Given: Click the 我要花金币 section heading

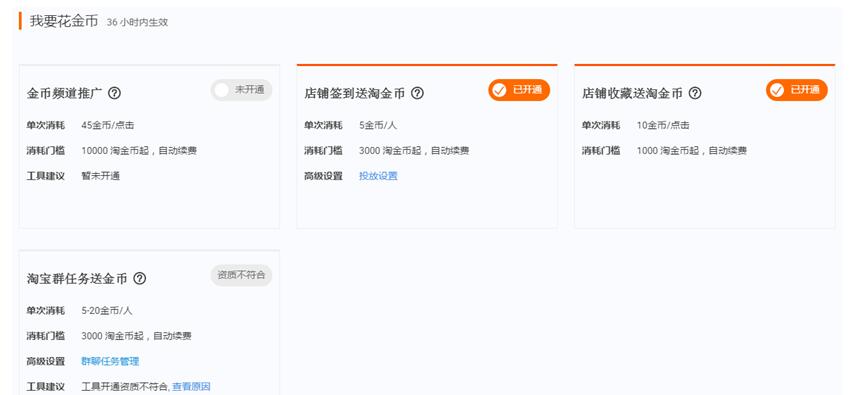Looking at the screenshot, I should (x=64, y=21).
